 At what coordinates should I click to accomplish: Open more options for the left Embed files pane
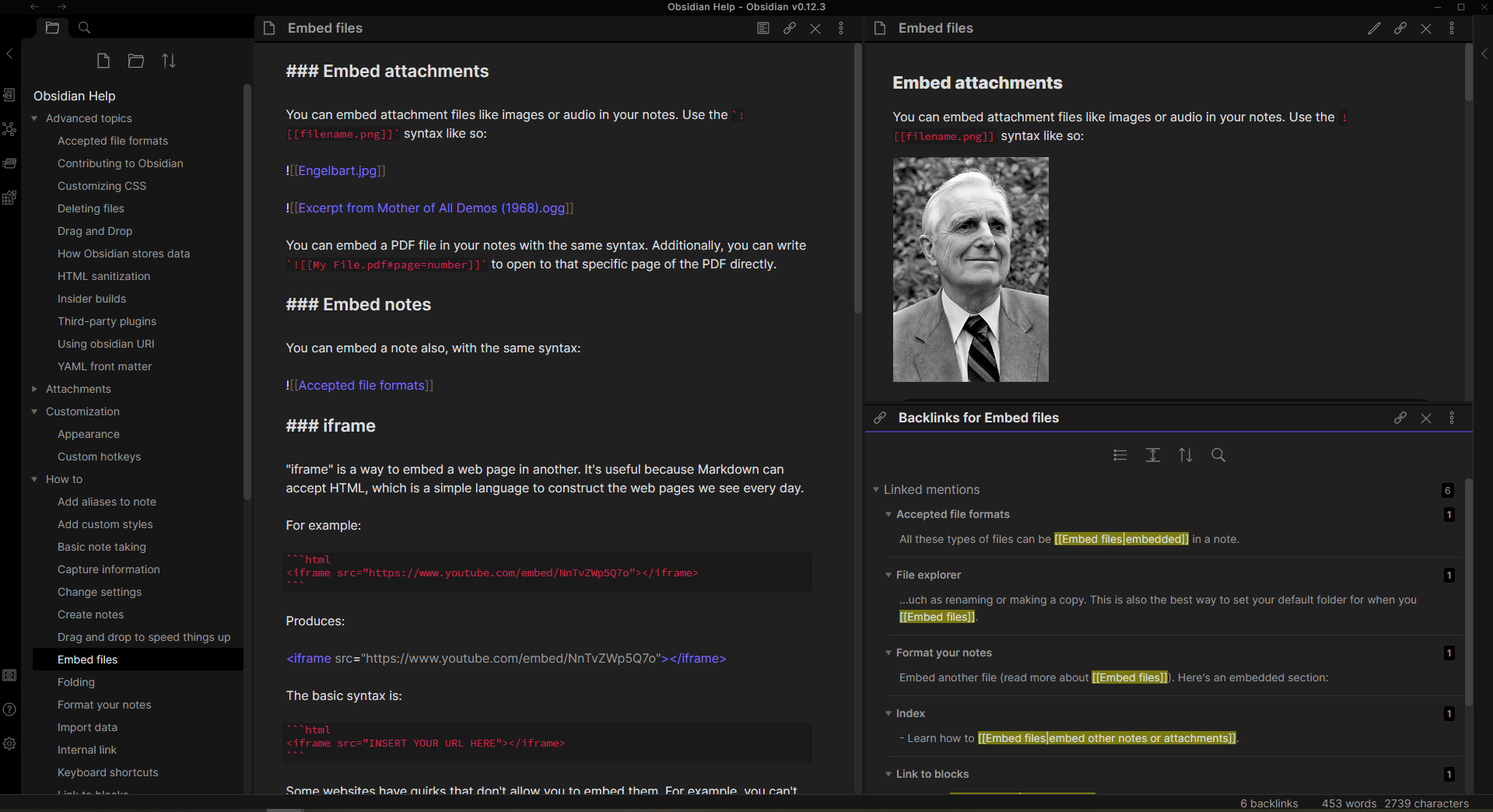click(x=841, y=28)
